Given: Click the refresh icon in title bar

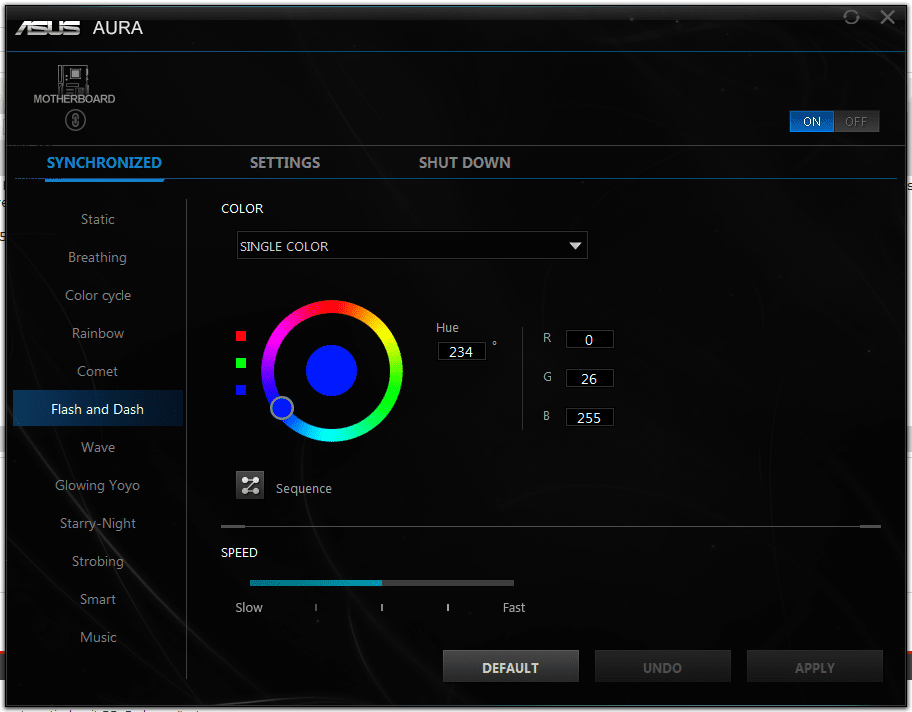Looking at the screenshot, I should (x=851, y=17).
